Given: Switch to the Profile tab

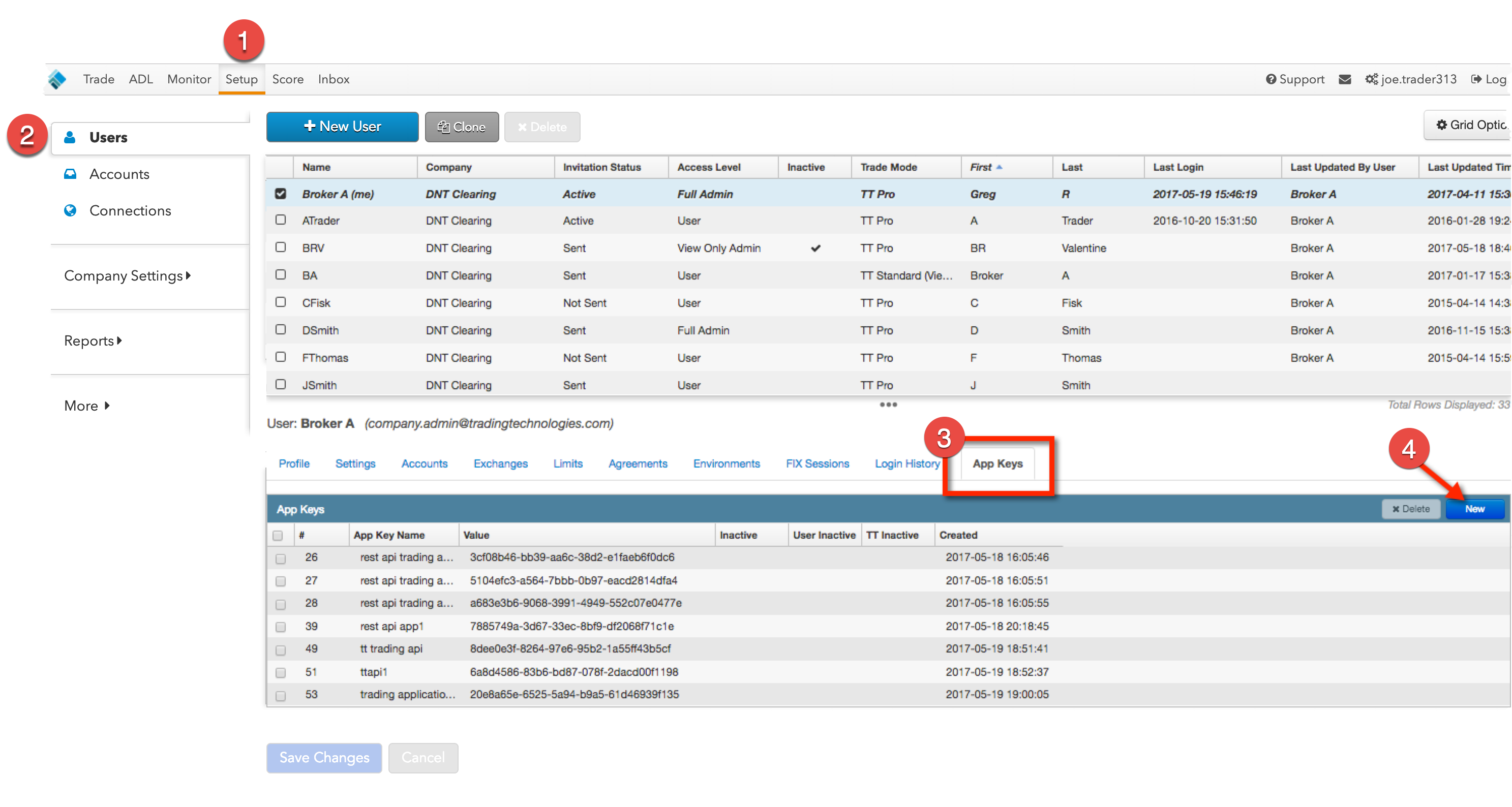Looking at the screenshot, I should [294, 463].
